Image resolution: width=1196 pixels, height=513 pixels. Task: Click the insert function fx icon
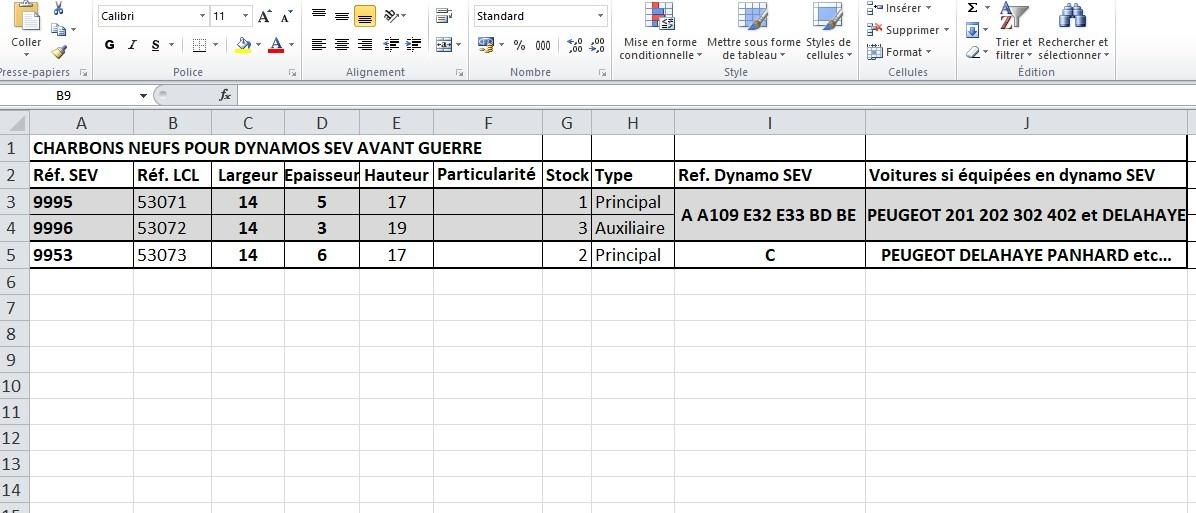225,95
